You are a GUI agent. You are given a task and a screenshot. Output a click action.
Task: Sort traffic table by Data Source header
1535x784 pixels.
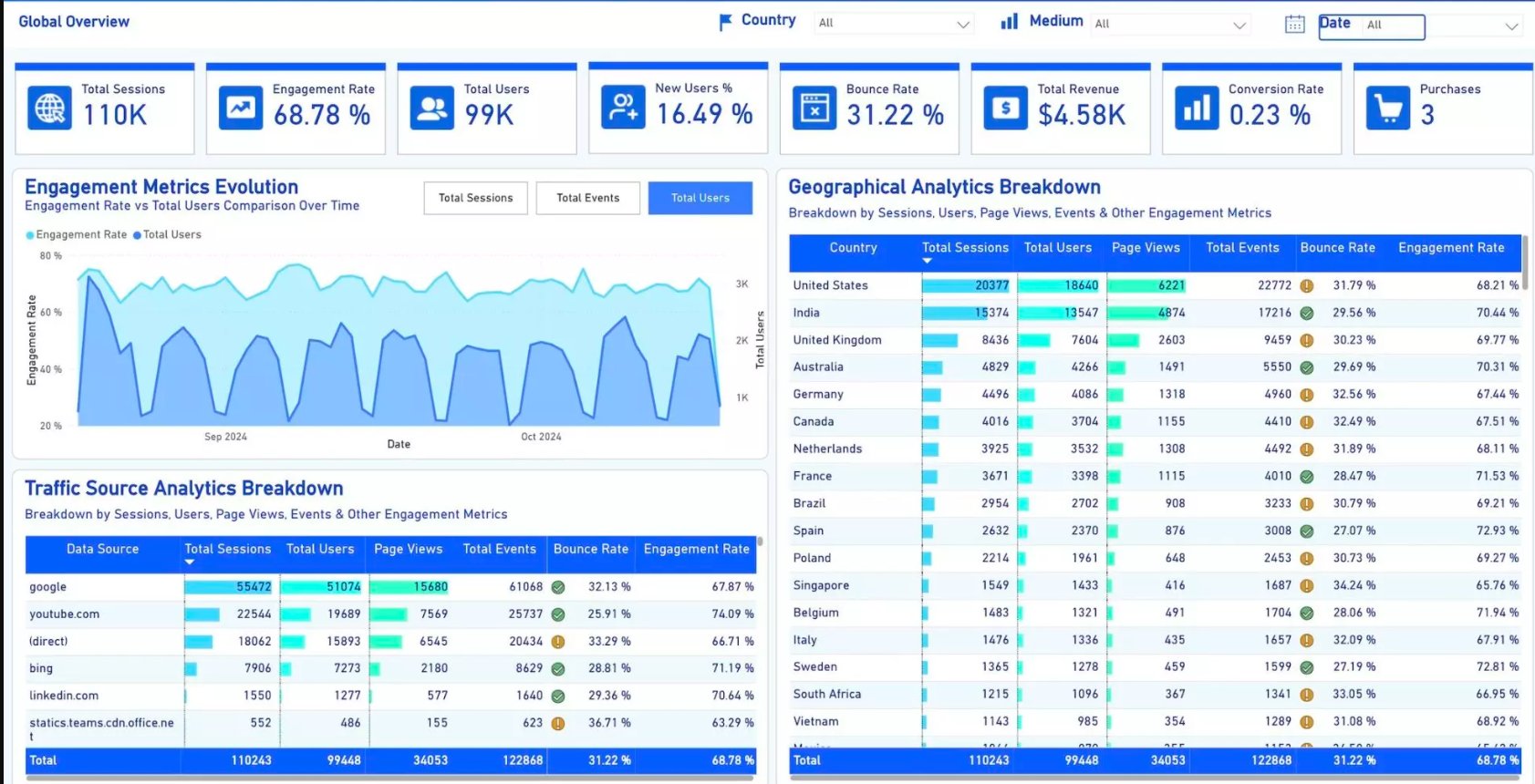(102, 549)
